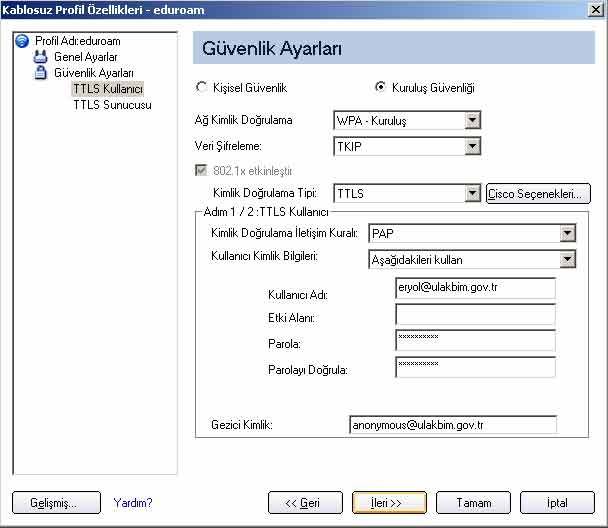Go to TTLS Sunucusu tree entry
Screen dimensions: 608x528
(x=112, y=105)
